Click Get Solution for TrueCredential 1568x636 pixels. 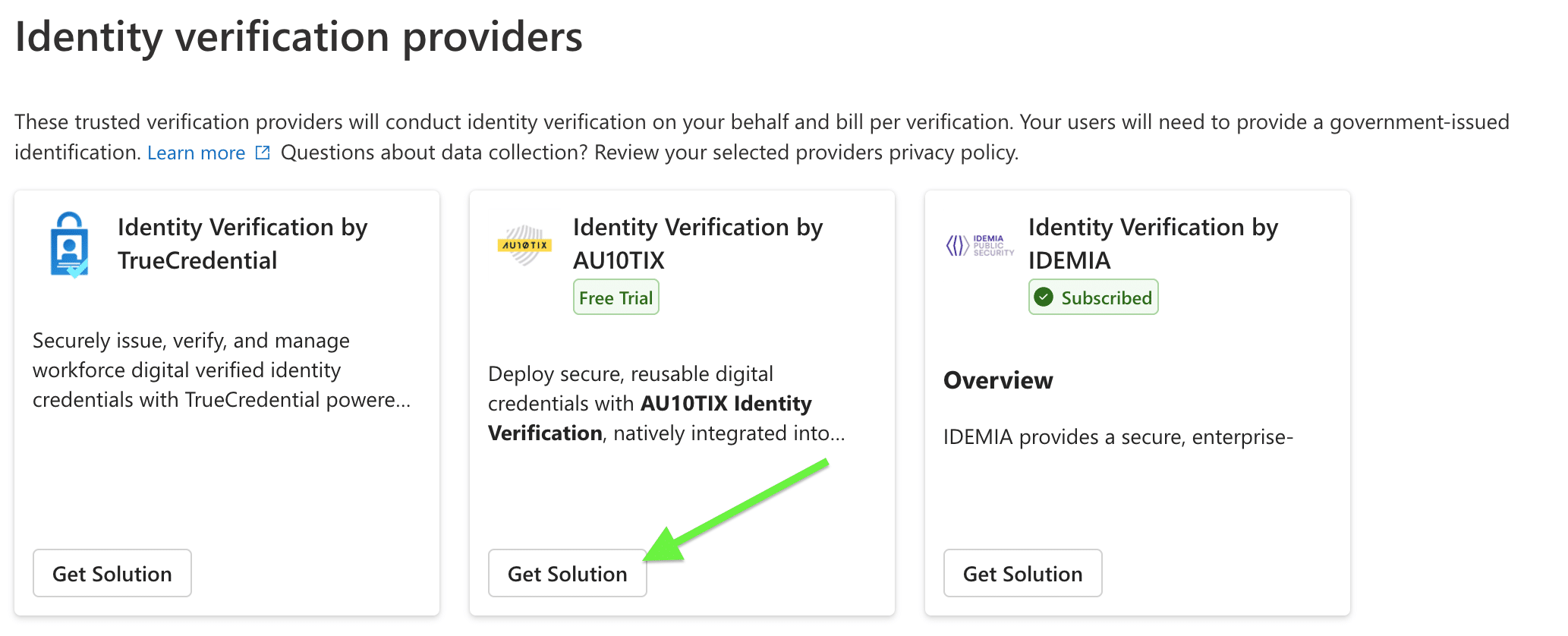tap(112, 573)
